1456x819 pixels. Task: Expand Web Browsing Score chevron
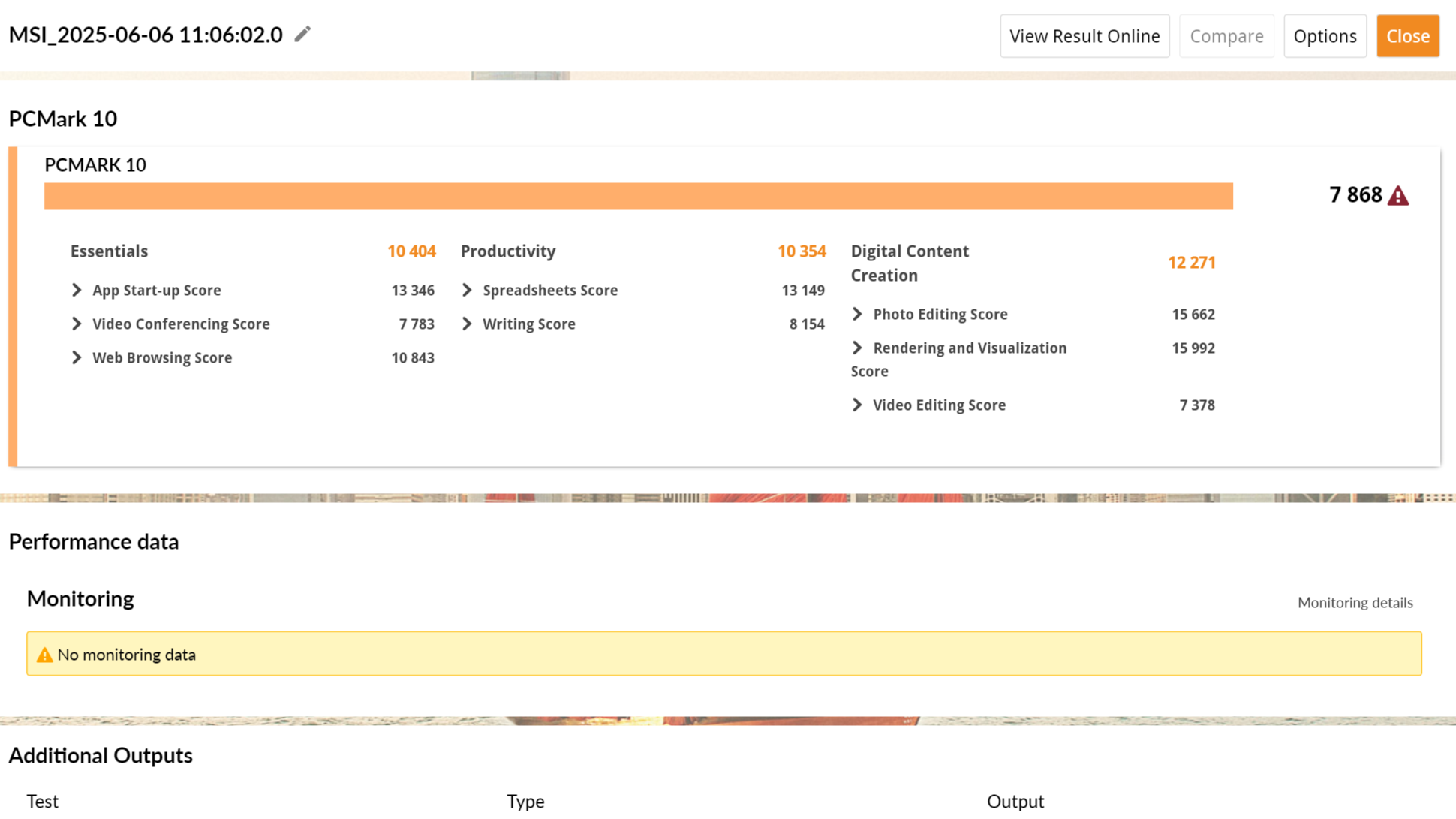click(77, 357)
